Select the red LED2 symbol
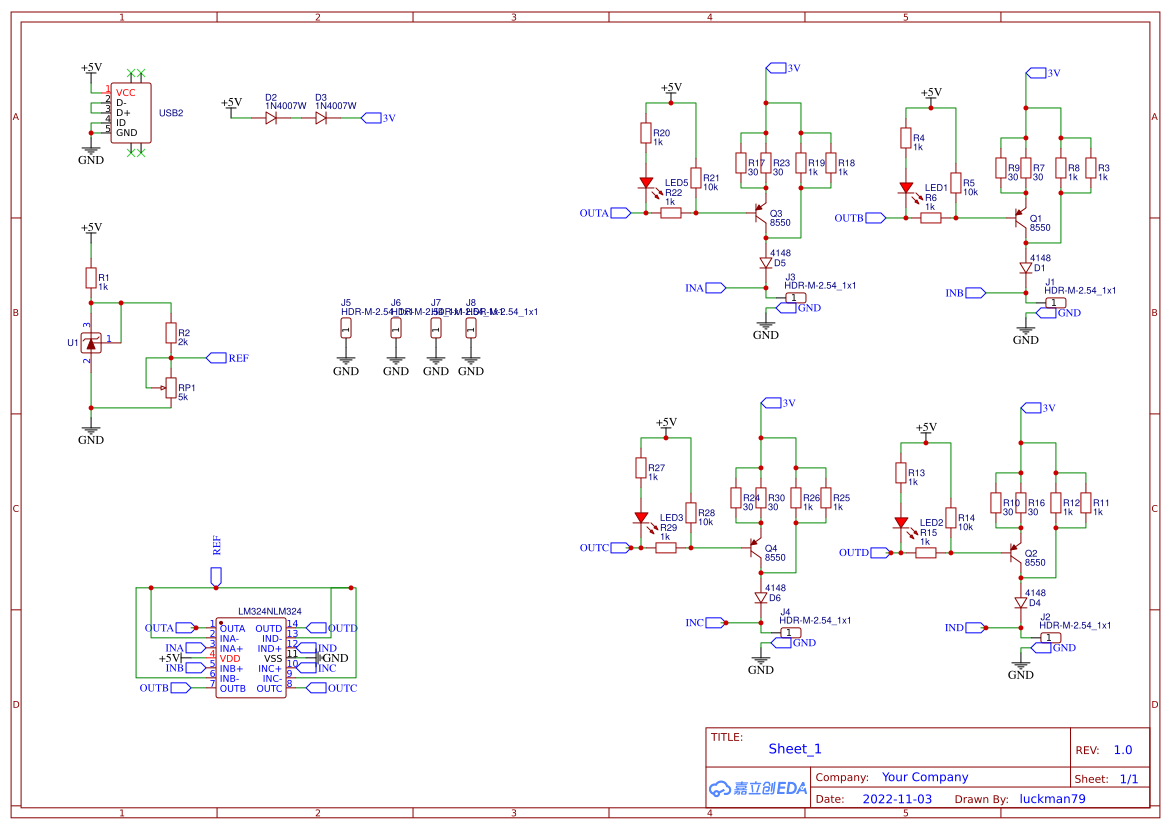 coord(901,522)
